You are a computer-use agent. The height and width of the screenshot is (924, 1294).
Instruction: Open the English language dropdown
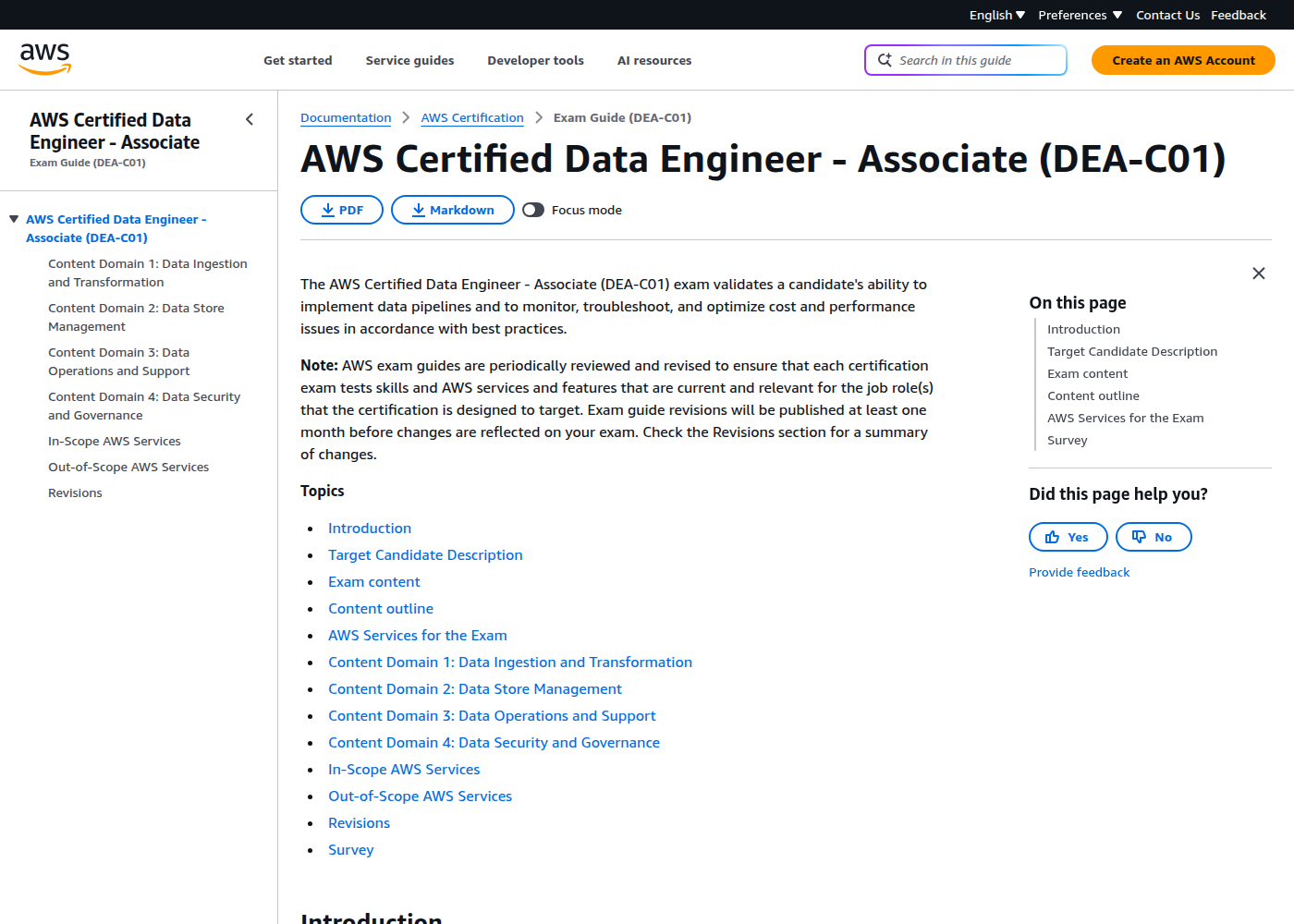(996, 15)
